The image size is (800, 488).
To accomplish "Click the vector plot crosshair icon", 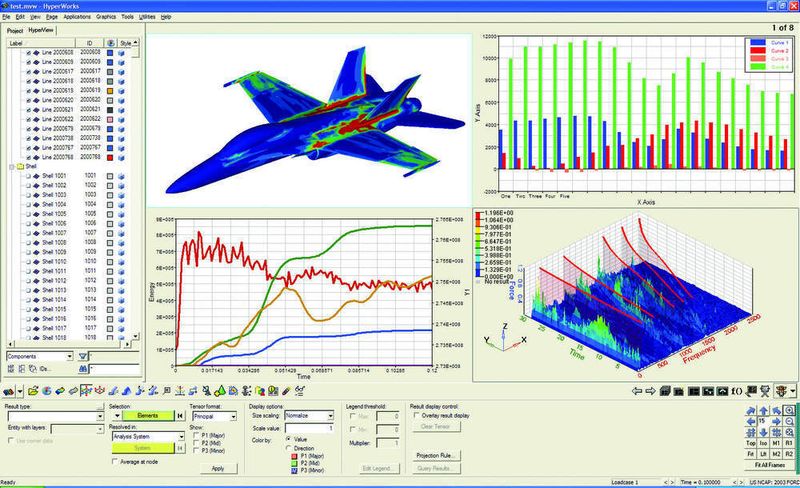I will coord(86,392).
